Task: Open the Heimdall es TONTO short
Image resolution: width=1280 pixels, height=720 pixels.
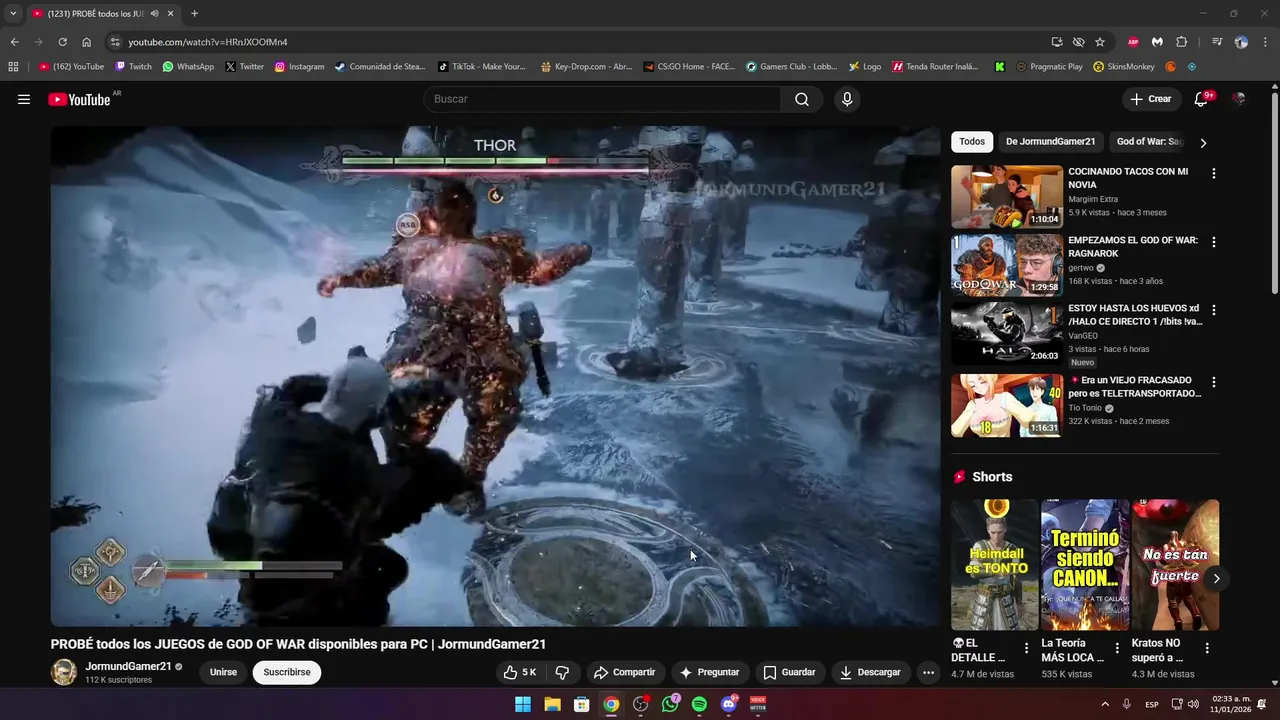Action: (994, 565)
